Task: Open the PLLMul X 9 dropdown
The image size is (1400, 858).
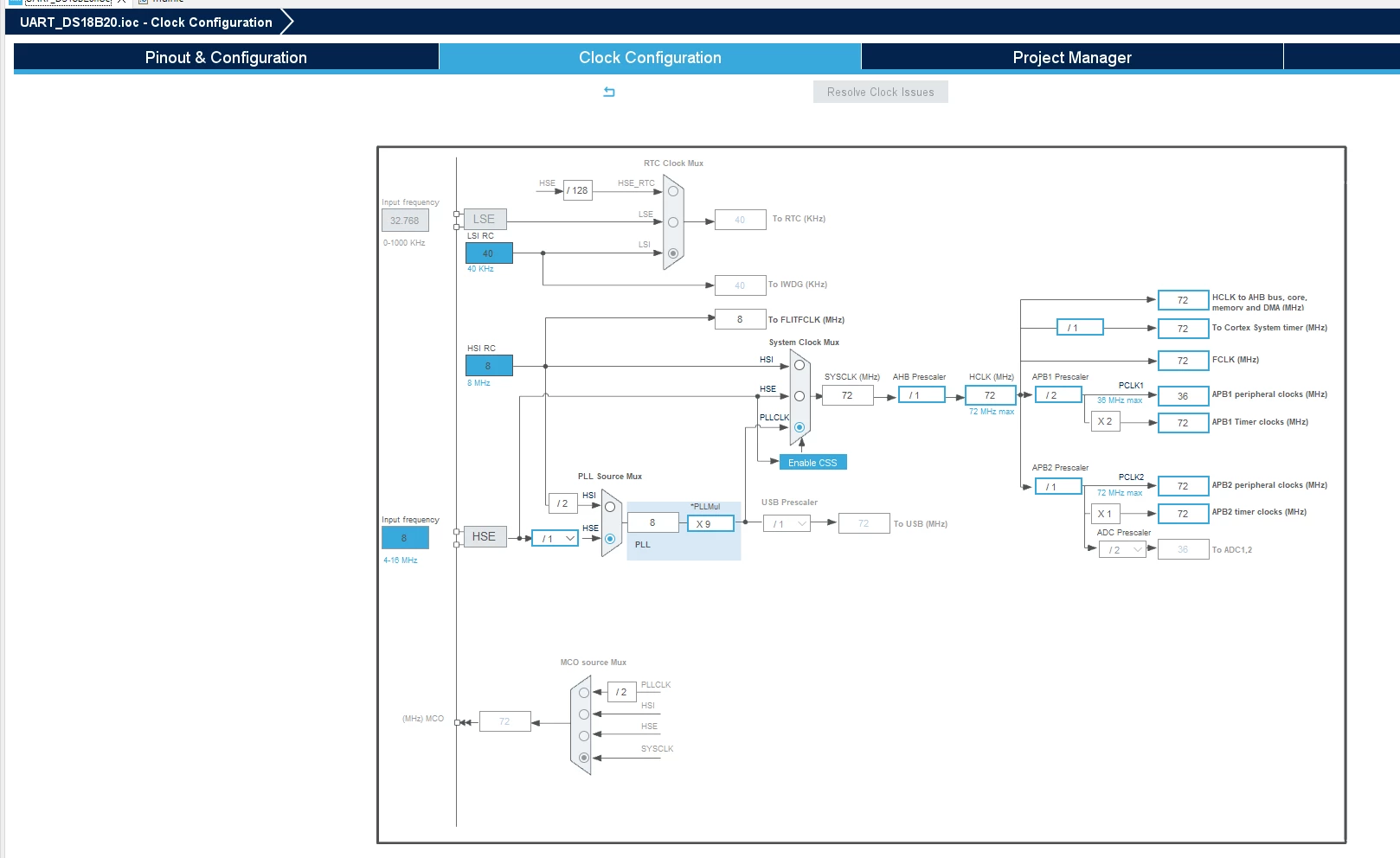Action: point(710,523)
